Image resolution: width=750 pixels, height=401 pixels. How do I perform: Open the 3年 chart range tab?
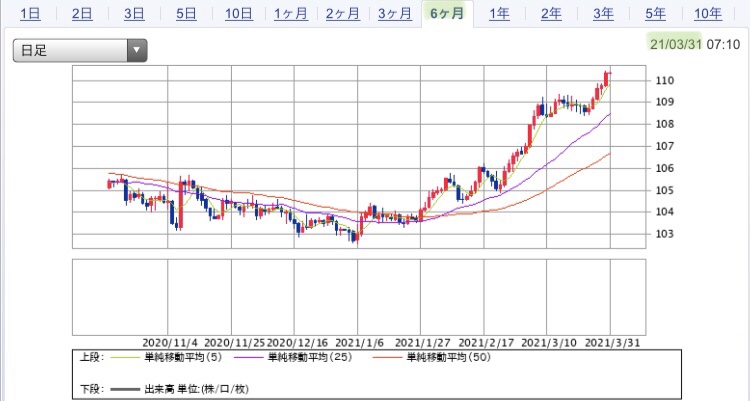(x=603, y=13)
